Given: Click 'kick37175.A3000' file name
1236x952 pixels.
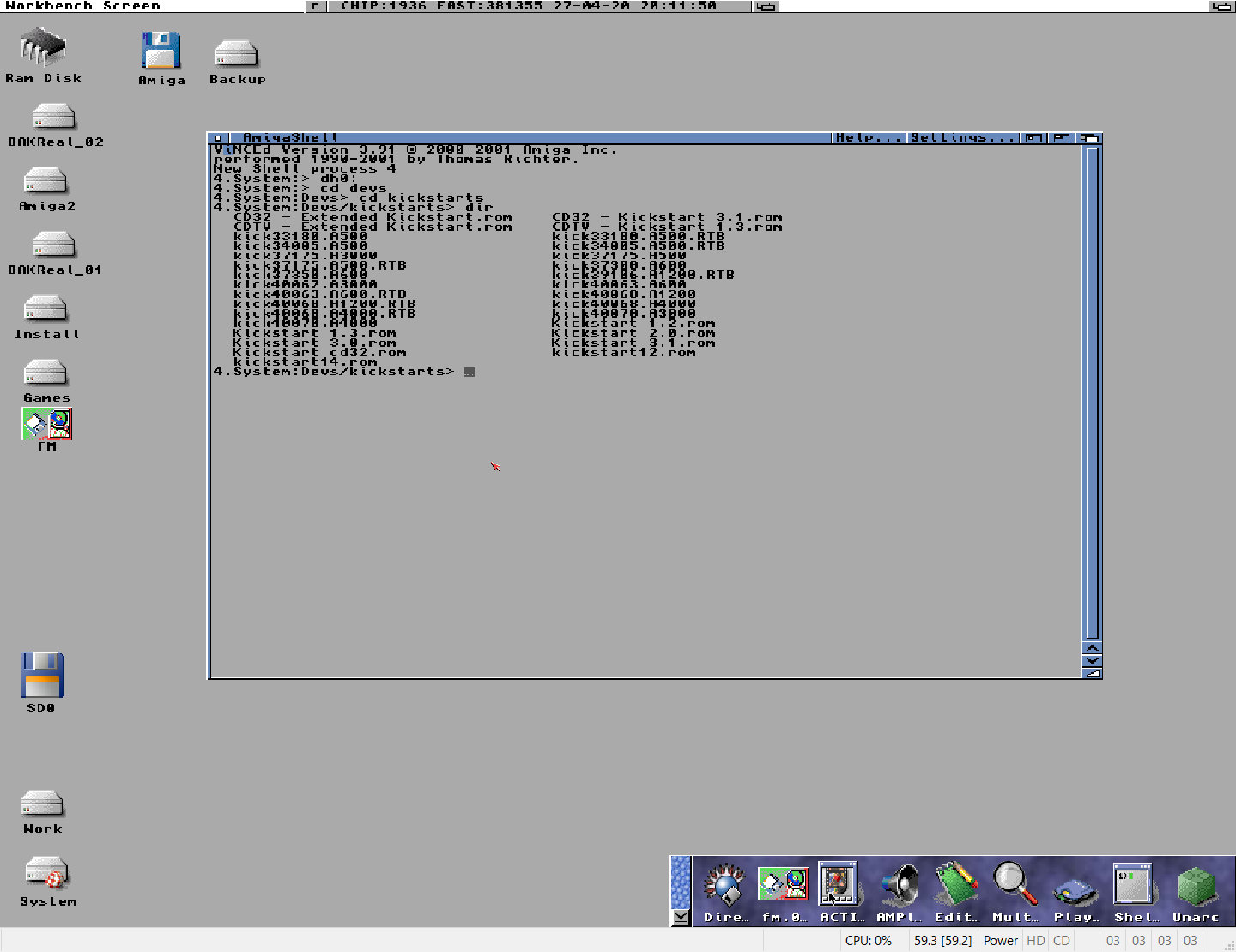Looking at the screenshot, I should click(306, 256).
